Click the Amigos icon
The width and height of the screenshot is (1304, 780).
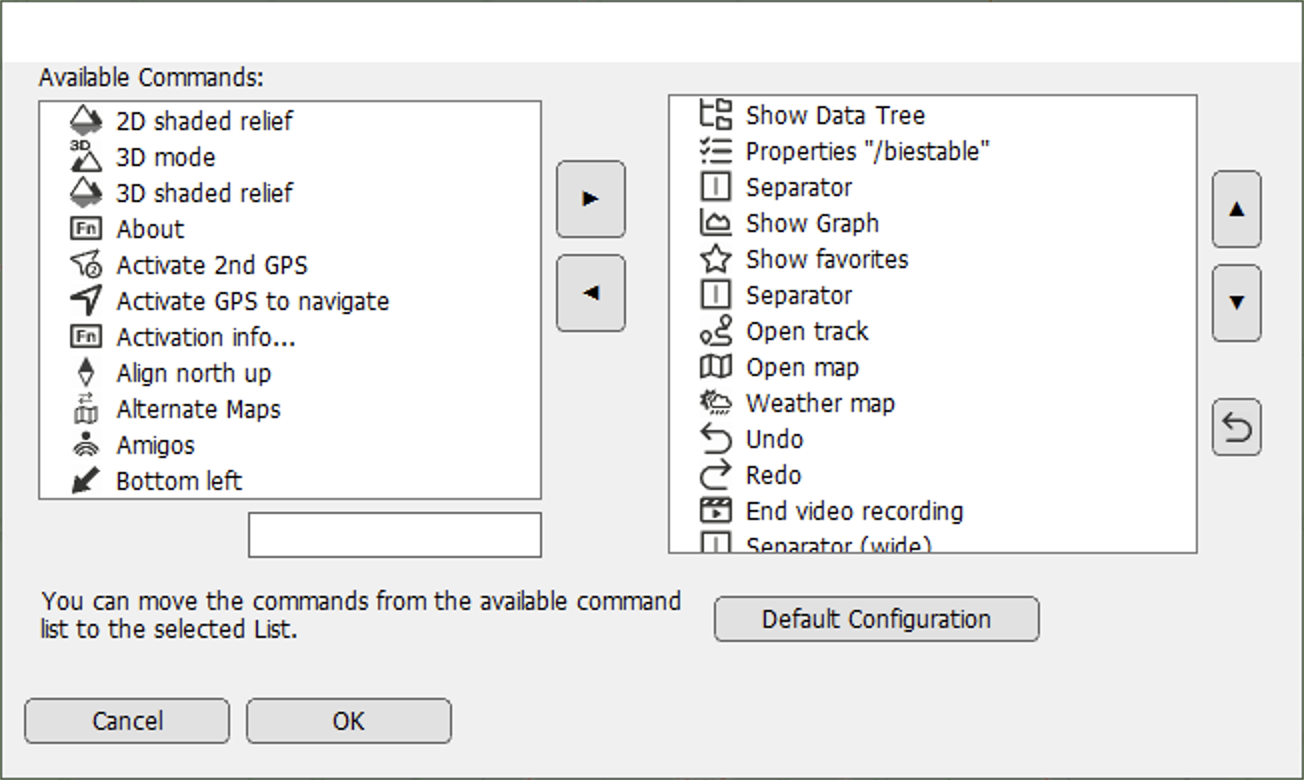[x=86, y=445]
